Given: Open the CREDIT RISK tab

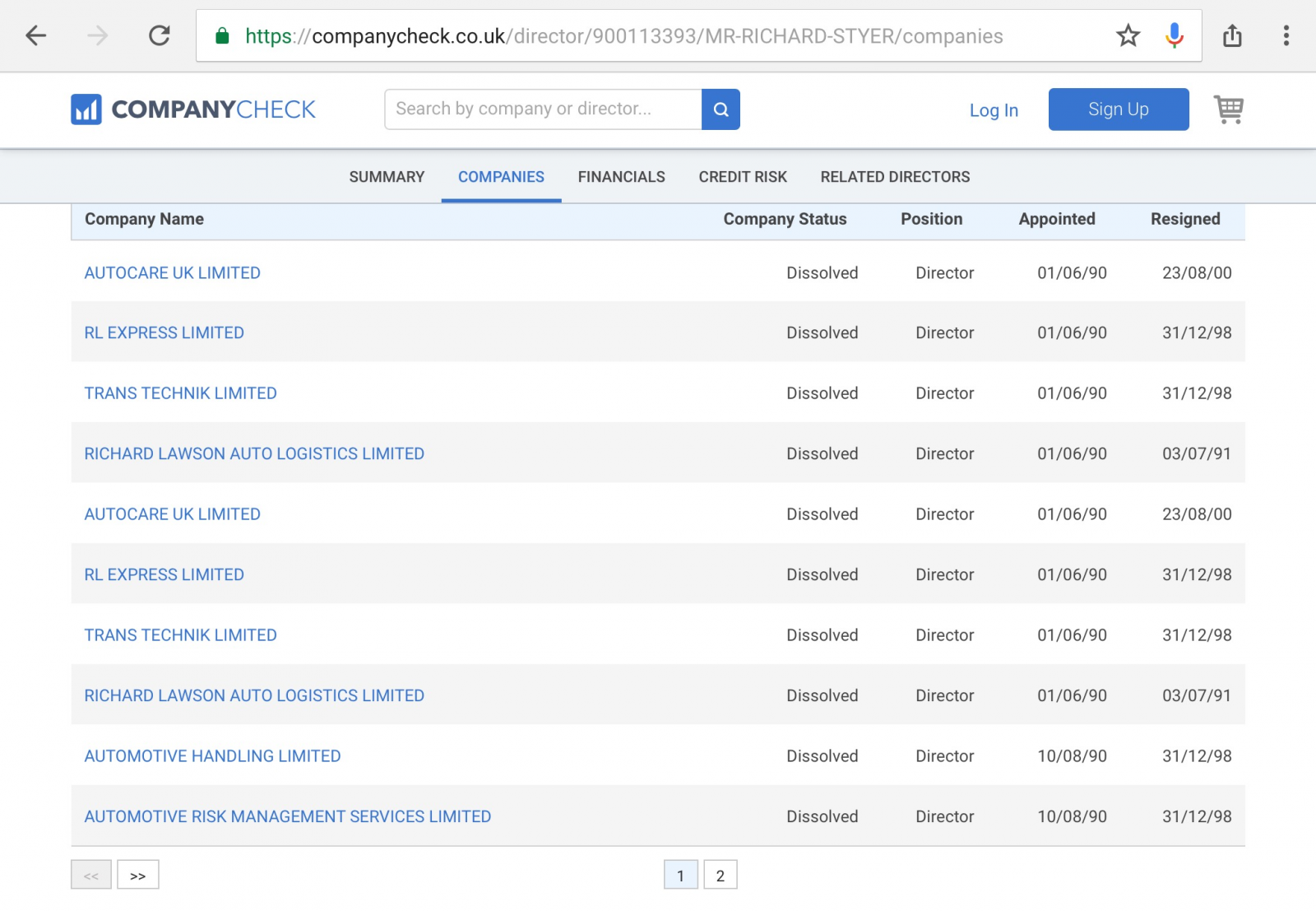Looking at the screenshot, I should pyautogui.click(x=743, y=177).
